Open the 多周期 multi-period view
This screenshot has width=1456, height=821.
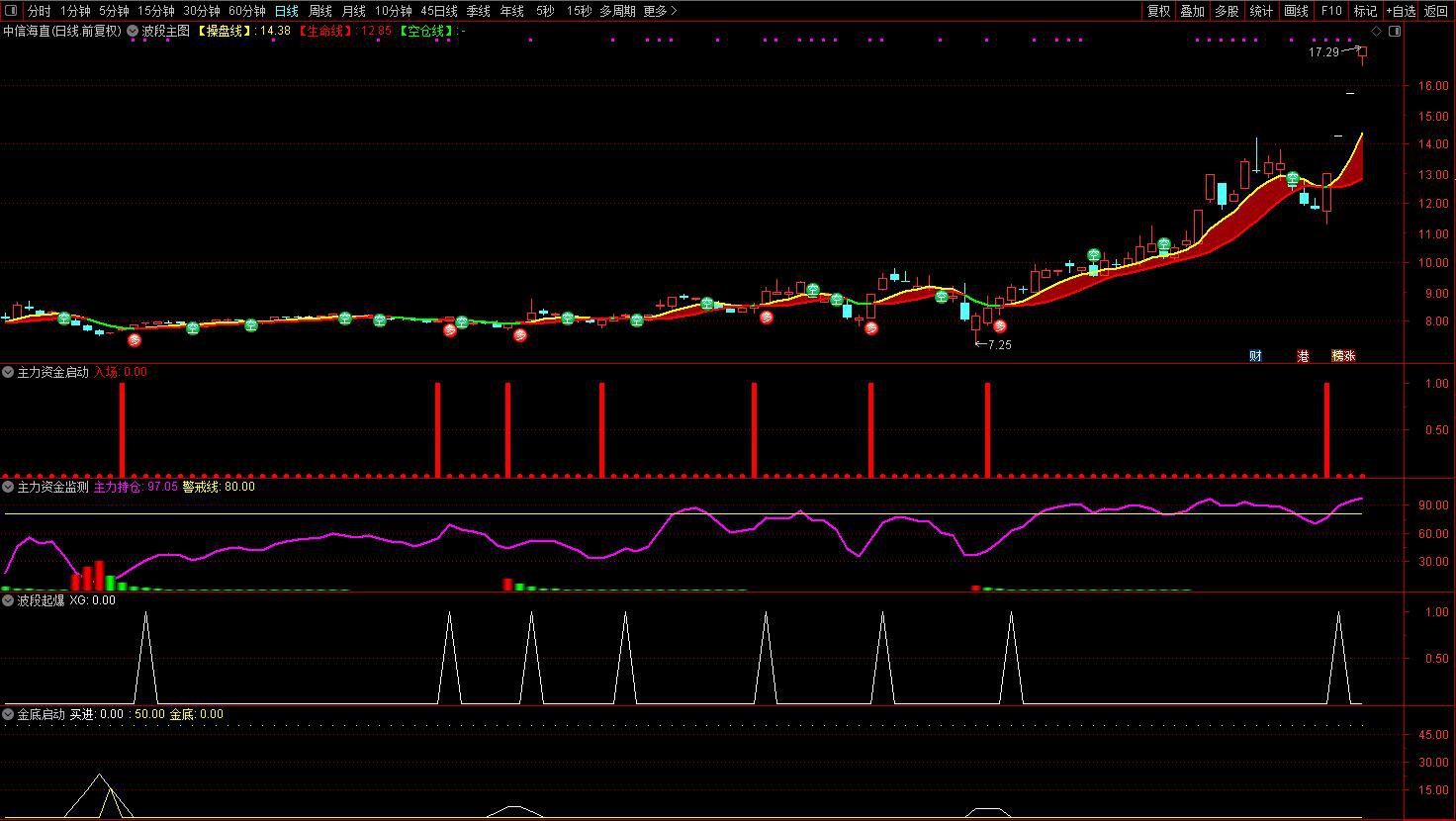tap(618, 11)
